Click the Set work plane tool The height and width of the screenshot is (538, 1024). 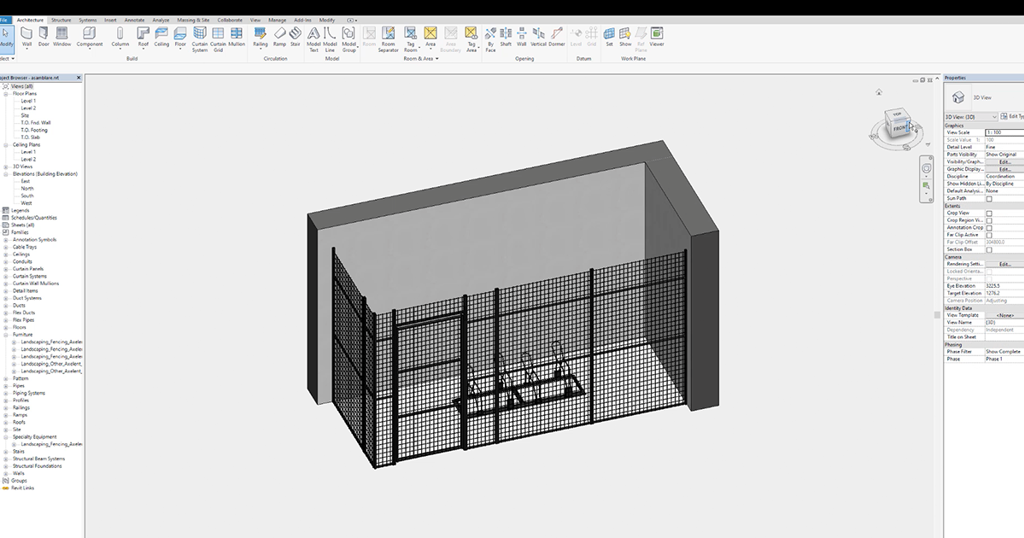coord(609,37)
